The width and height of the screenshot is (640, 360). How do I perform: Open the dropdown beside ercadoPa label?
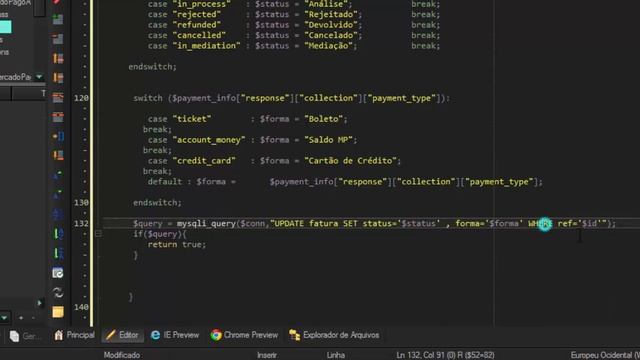pos(39,76)
